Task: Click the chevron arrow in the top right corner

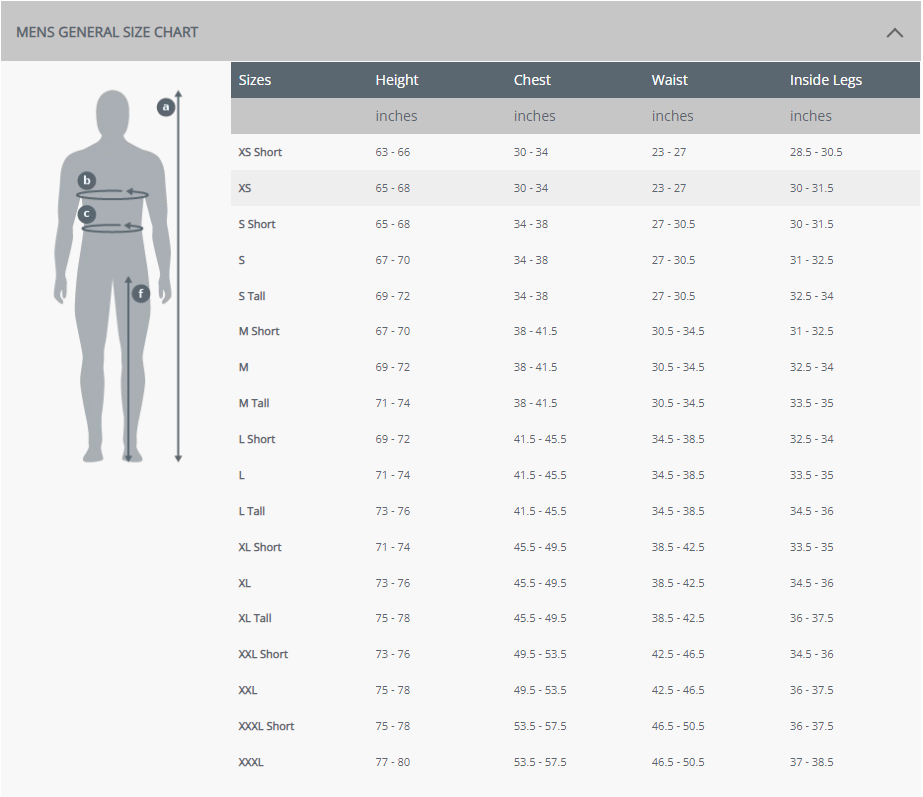Action: pos(895,32)
